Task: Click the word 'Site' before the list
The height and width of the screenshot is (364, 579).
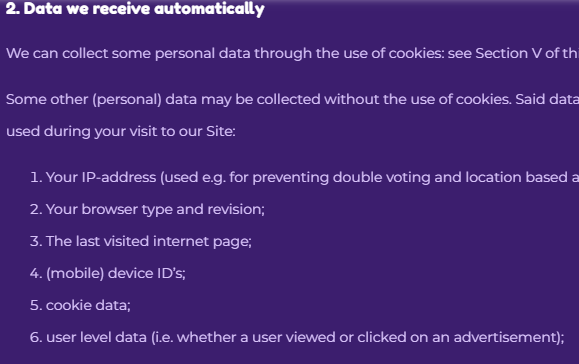Action: pos(219,131)
